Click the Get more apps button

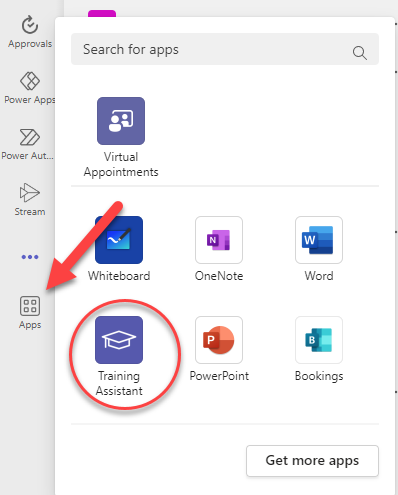(x=312, y=461)
